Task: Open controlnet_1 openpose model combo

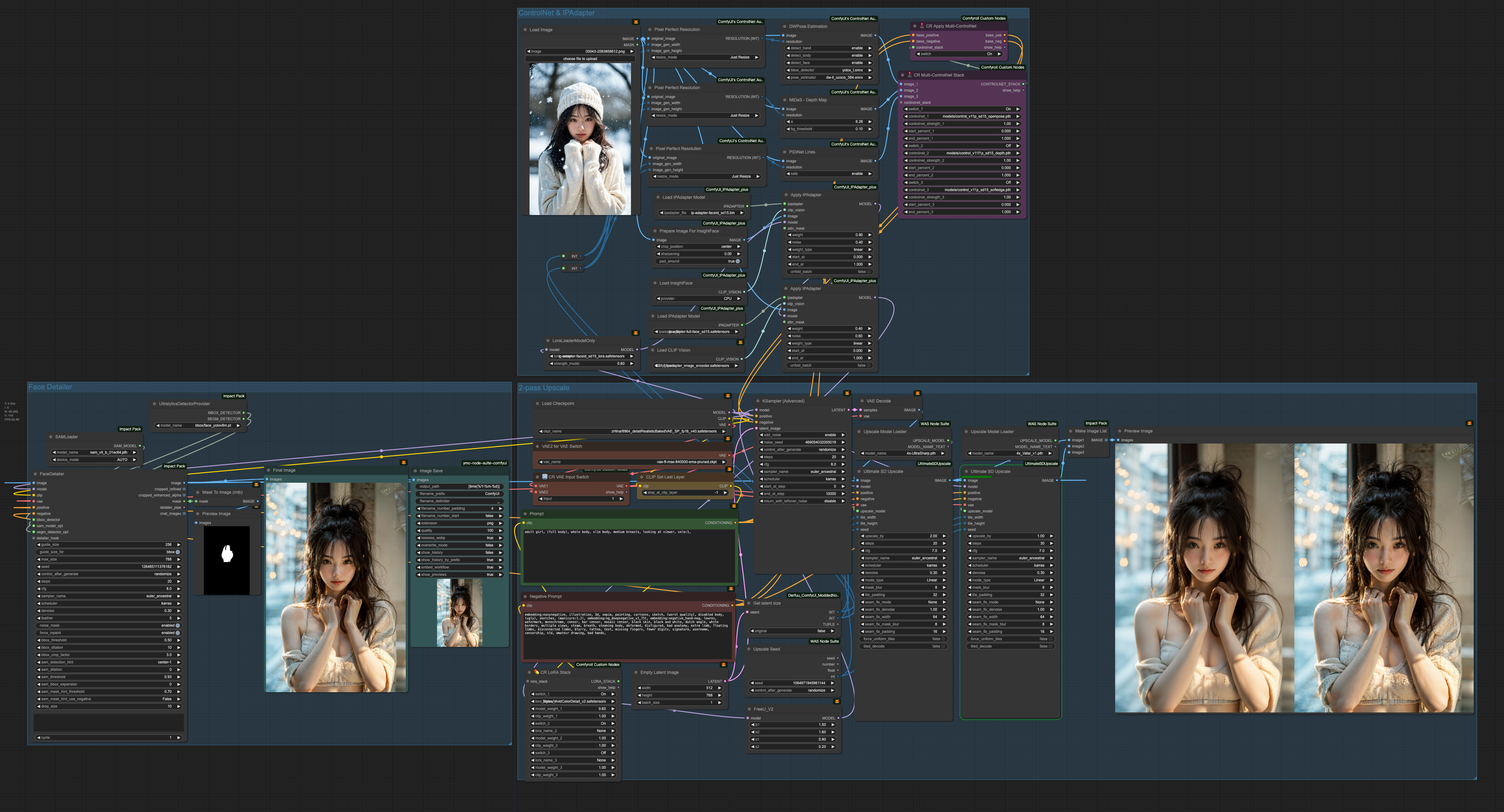Action: [962, 116]
